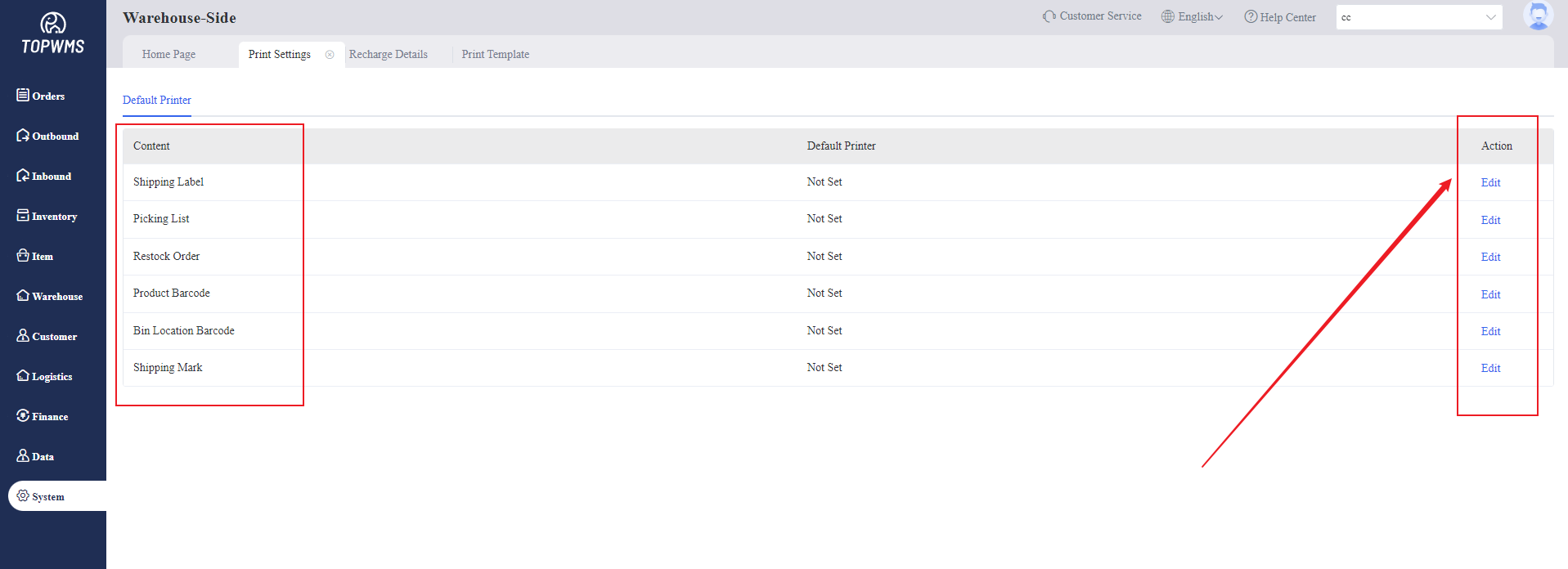Select the Default Printer sub-tab
The image size is (1568, 569).
coord(157,100)
